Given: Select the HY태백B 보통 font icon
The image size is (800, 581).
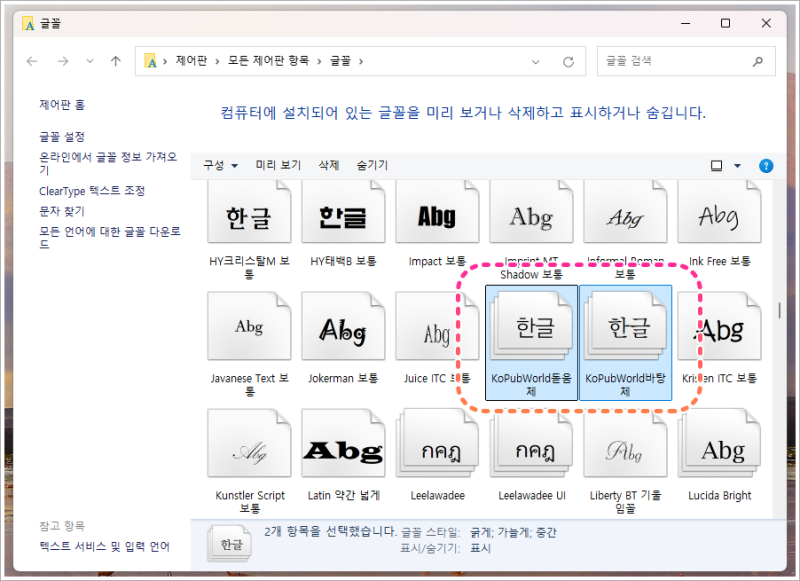Looking at the screenshot, I should (x=343, y=213).
